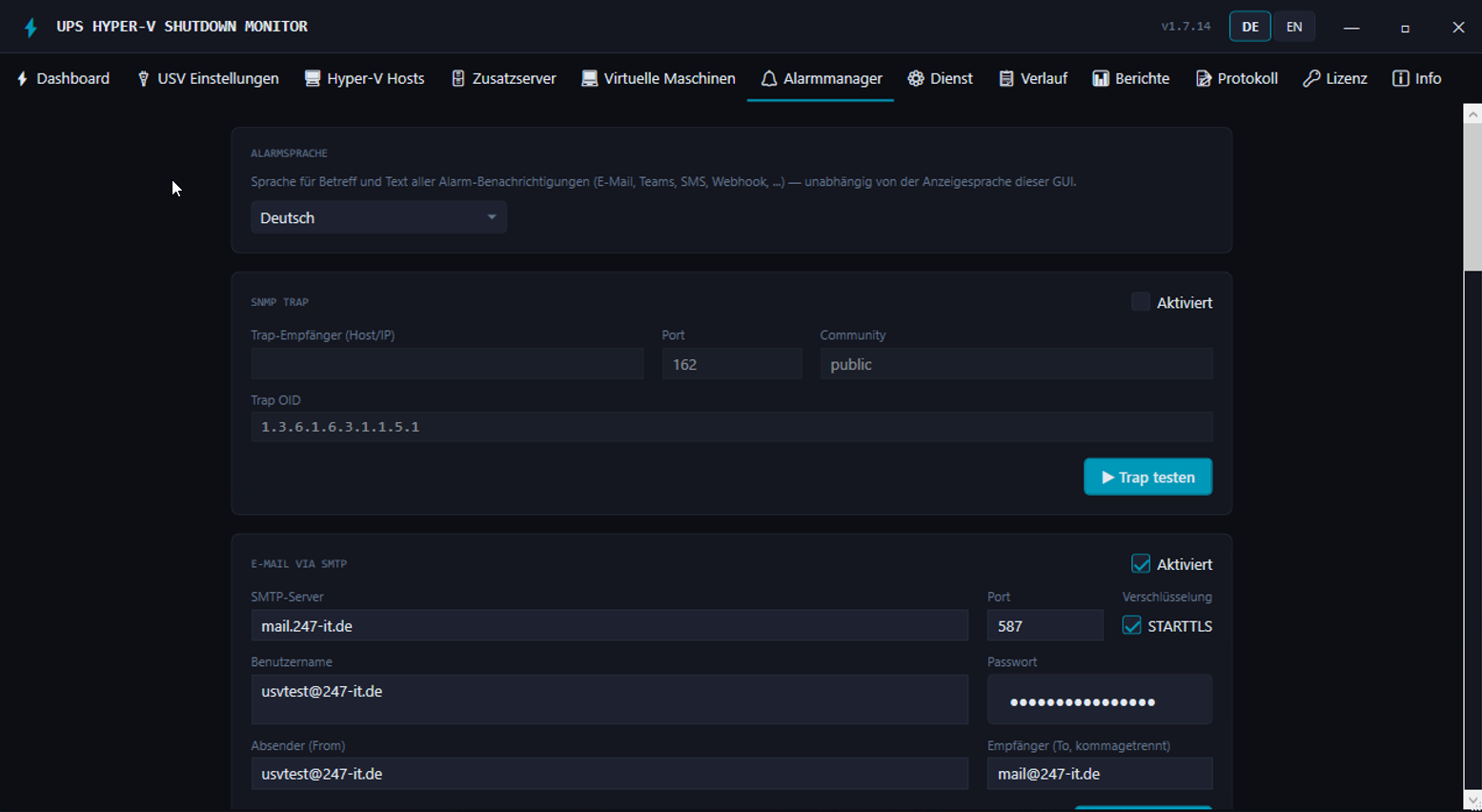Image resolution: width=1482 pixels, height=812 pixels.
Task: Click the Protokoll document icon
Action: [x=1204, y=78]
